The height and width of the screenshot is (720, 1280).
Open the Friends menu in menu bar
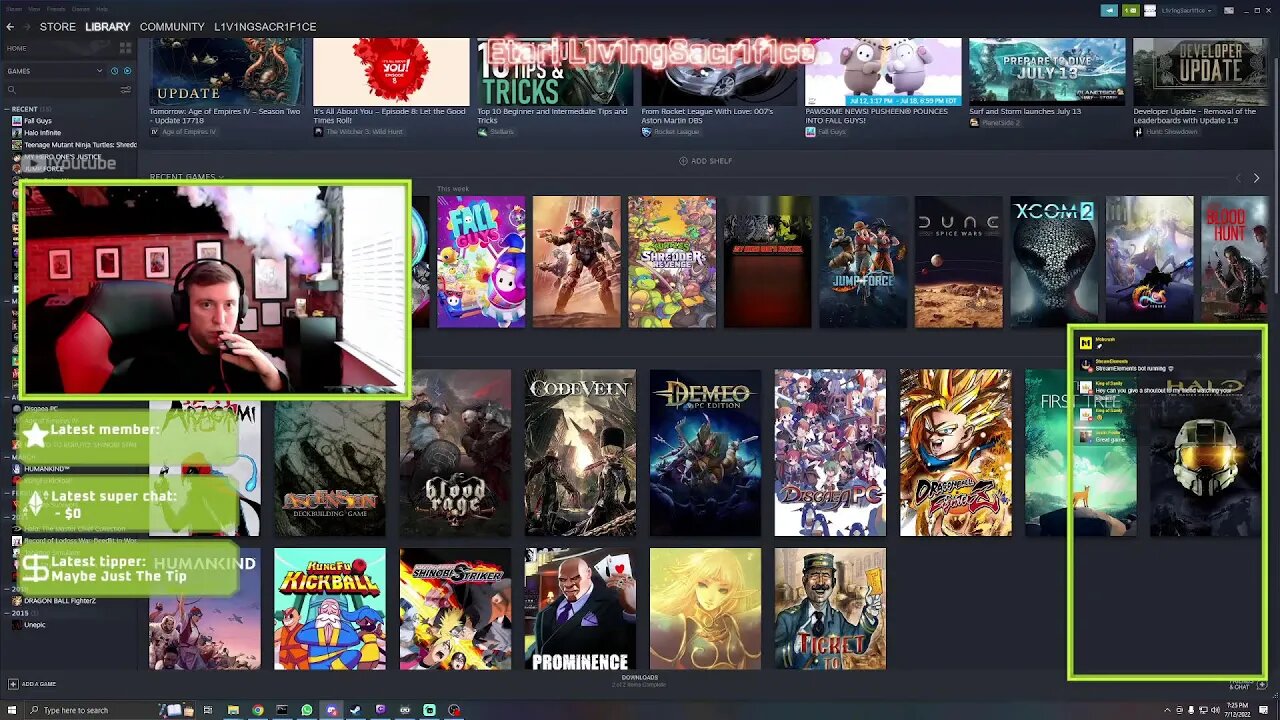click(x=56, y=8)
